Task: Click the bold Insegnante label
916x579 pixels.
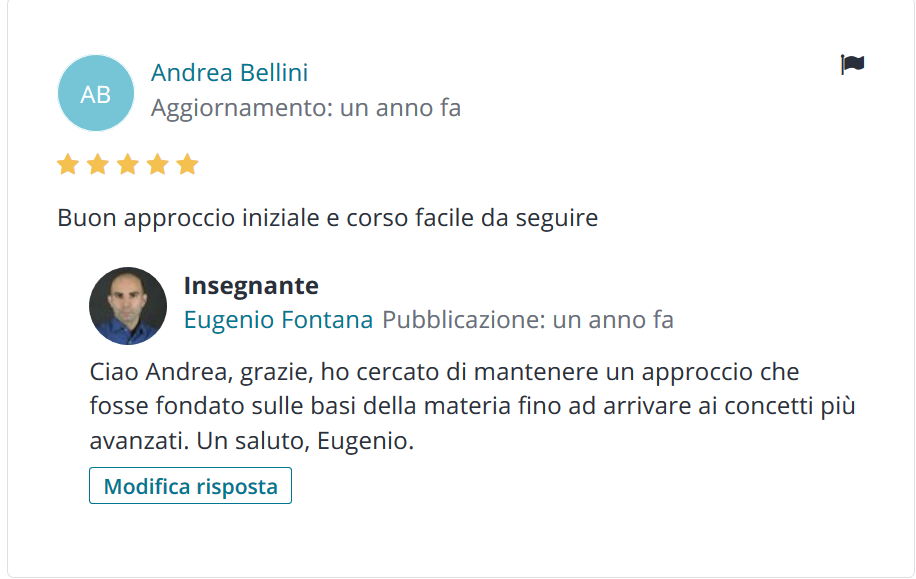Action: click(x=251, y=286)
